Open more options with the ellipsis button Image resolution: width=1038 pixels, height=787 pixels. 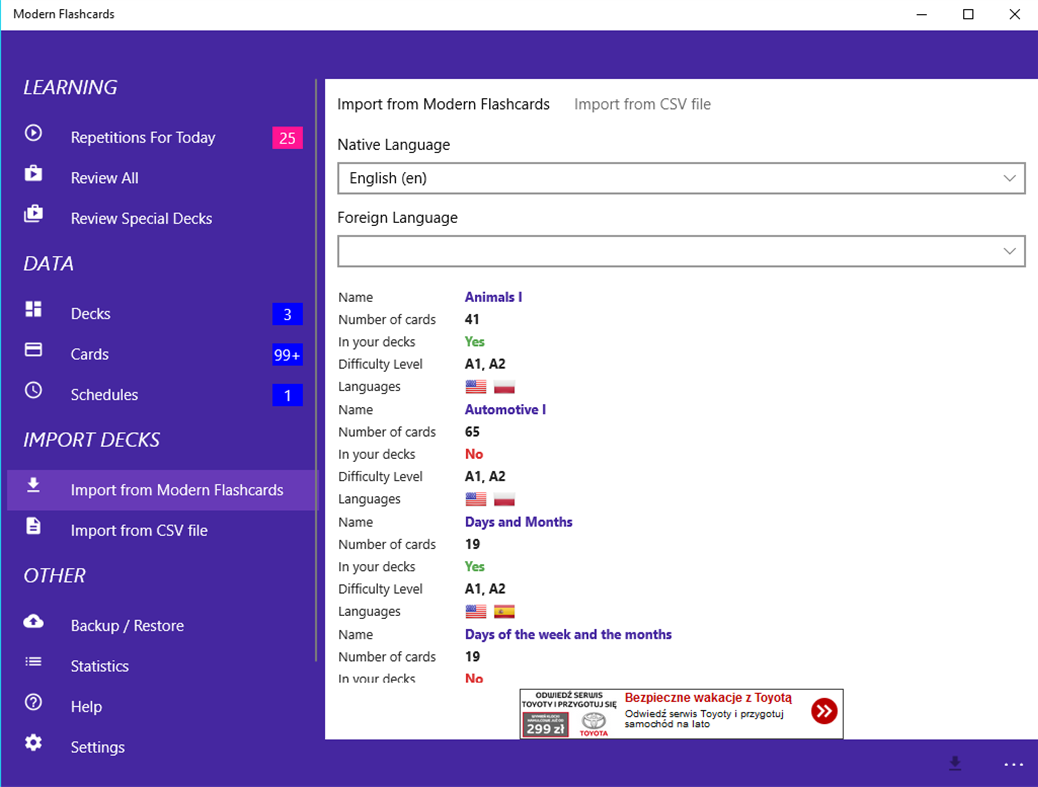[1013, 764]
